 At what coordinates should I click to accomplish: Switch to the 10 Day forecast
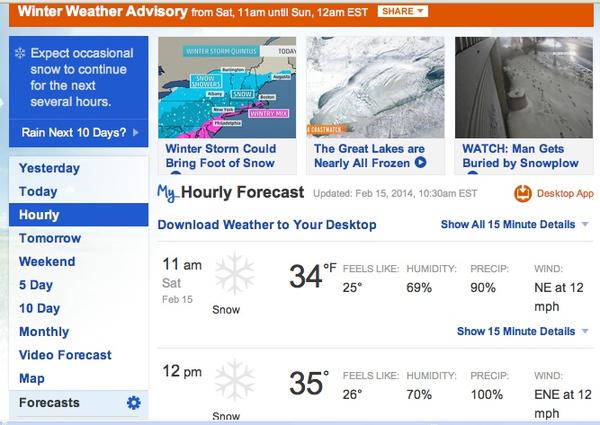click(x=39, y=308)
